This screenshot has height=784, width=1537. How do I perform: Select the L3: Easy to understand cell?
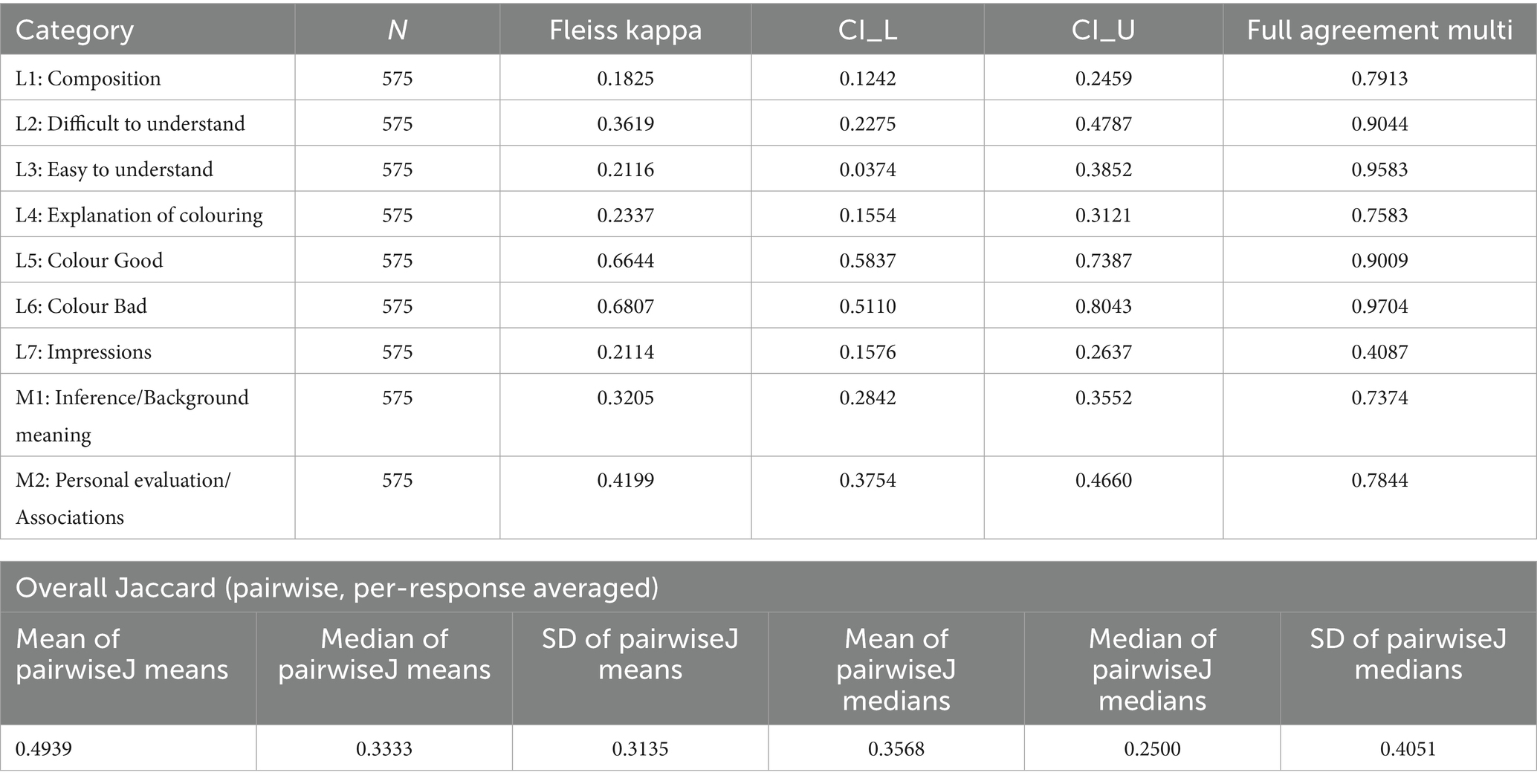(x=114, y=169)
